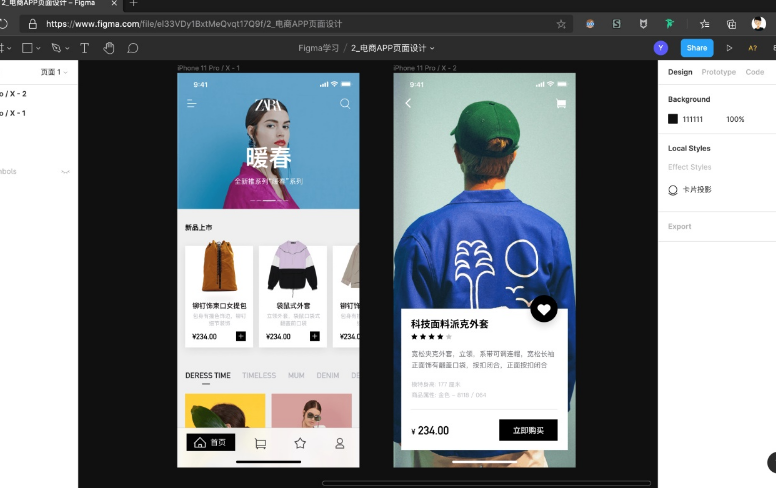Click the lock icon in address bar
Image resolution: width=776 pixels, height=488 pixels.
click(x=33, y=24)
